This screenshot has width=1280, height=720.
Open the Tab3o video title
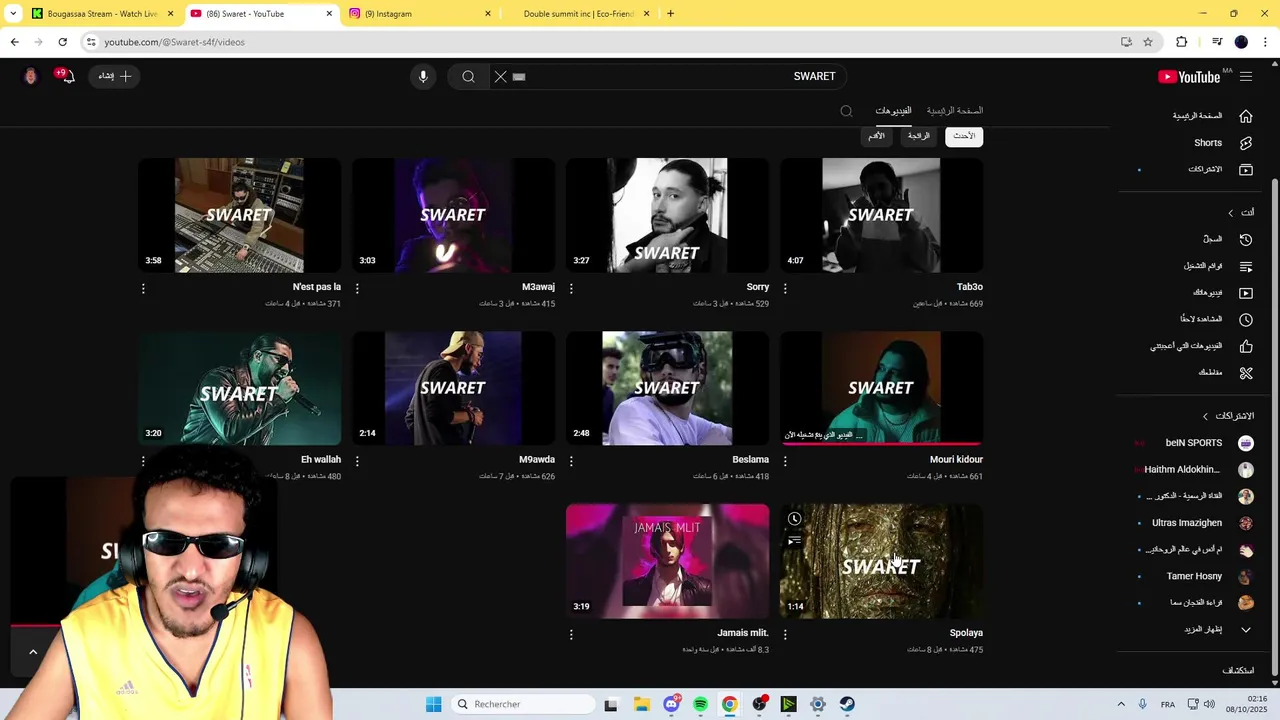pos(969,287)
